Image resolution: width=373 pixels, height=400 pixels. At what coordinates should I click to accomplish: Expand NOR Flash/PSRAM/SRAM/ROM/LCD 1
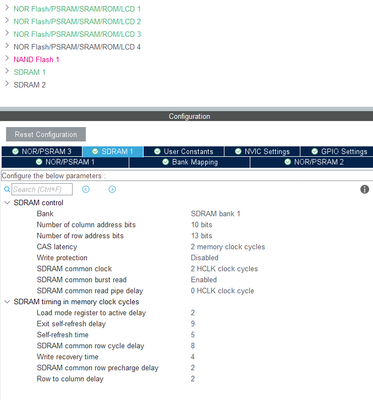7,8
